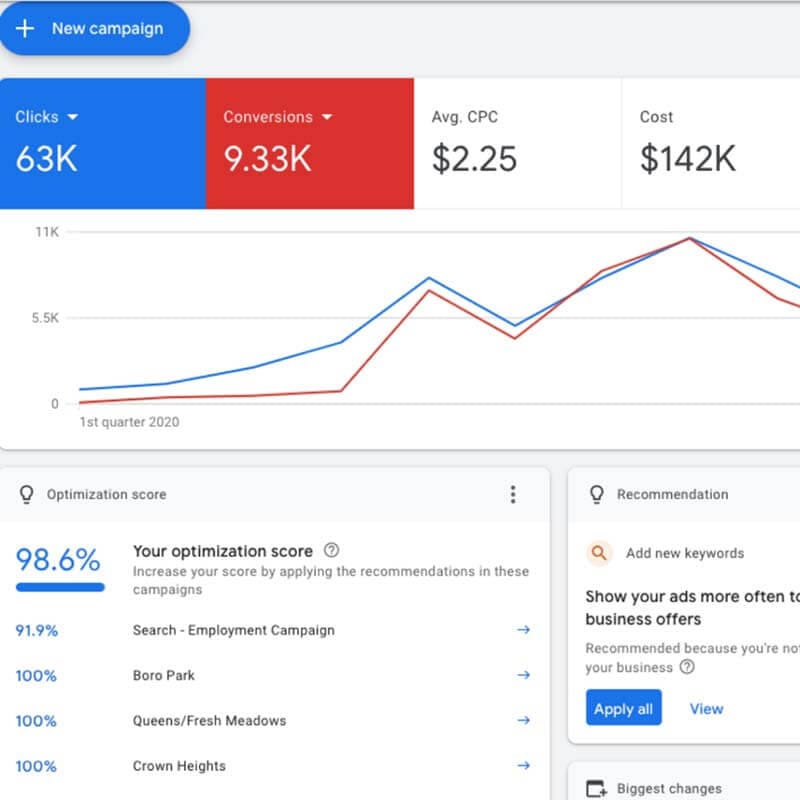
Task: Open the Clicks metric dropdown arrow
Action: [72, 117]
